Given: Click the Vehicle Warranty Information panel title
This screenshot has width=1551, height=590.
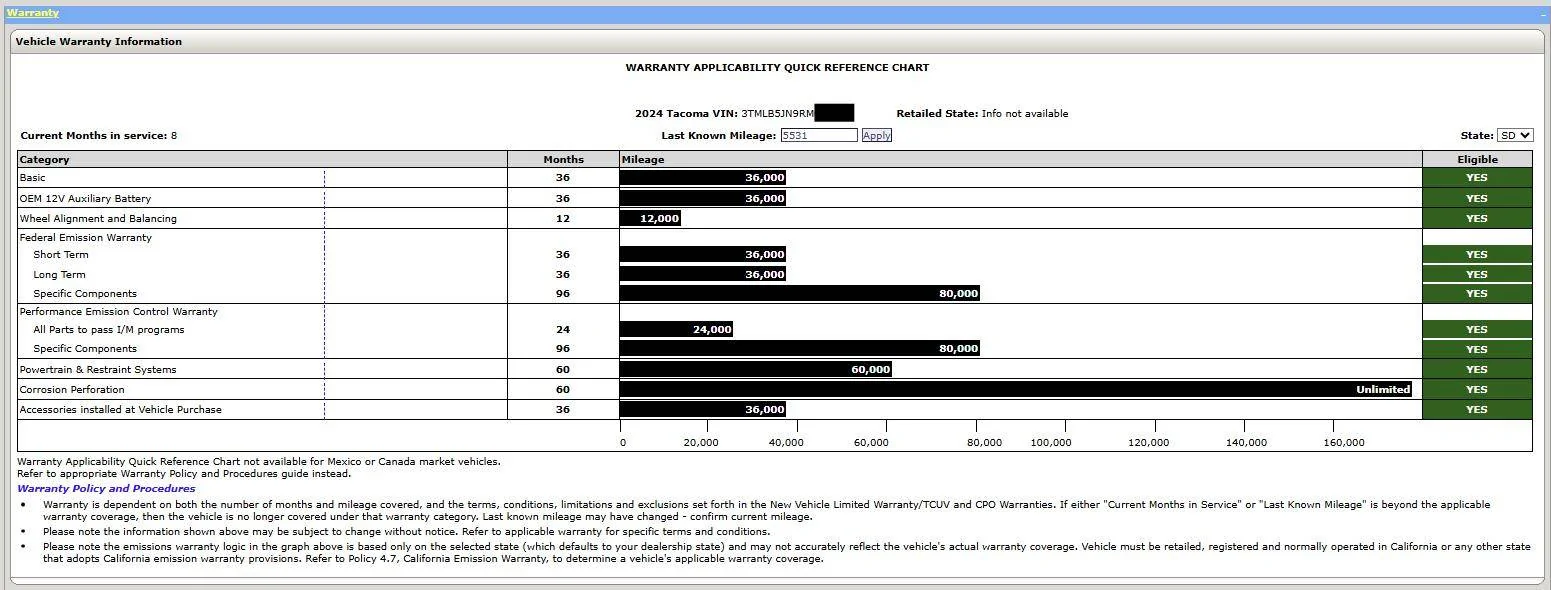Looking at the screenshot, I should (99, 42).
